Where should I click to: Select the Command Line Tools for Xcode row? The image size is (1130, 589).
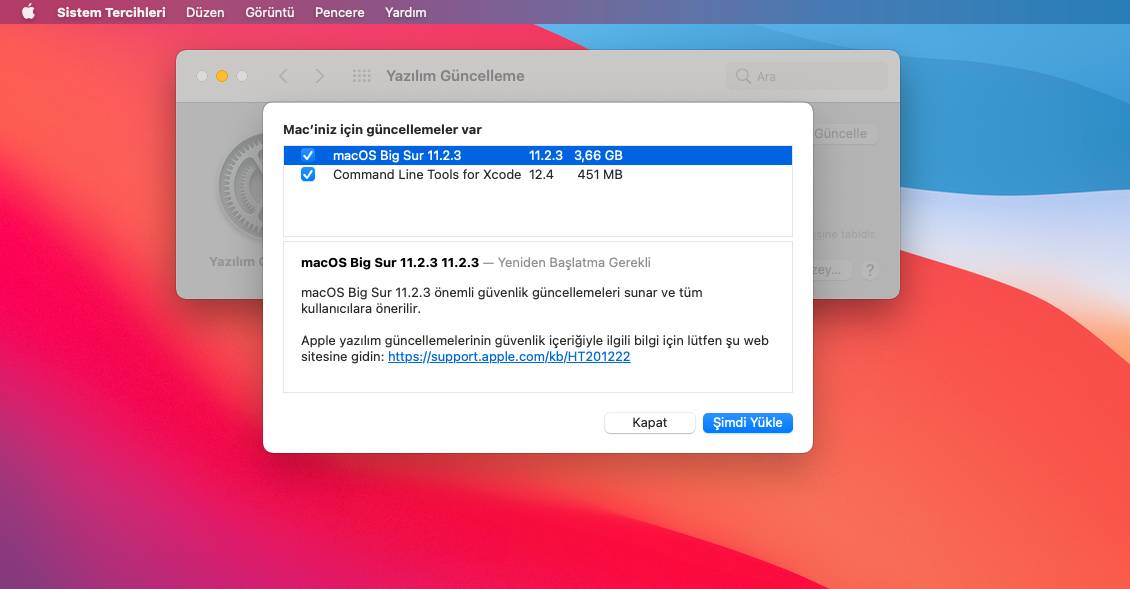click(x=538, y=174)
